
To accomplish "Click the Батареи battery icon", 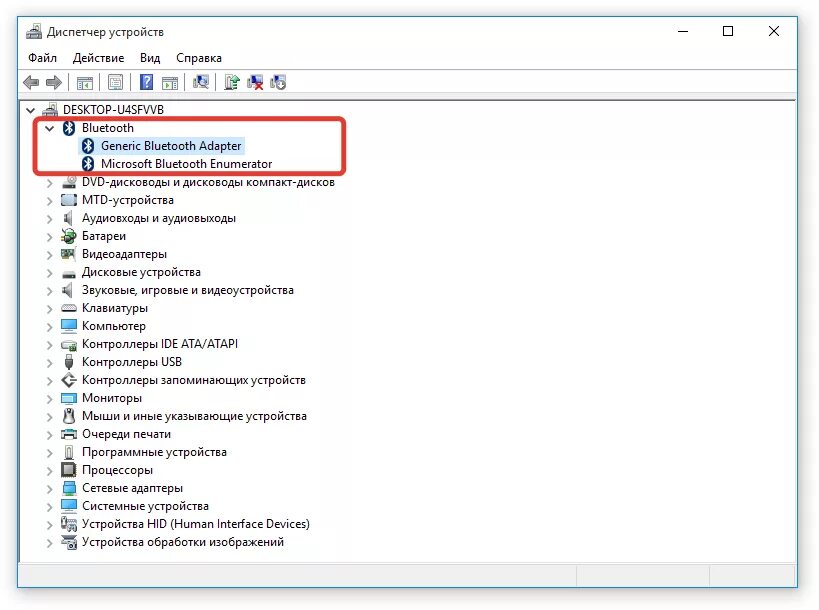I will coord(69,236).
